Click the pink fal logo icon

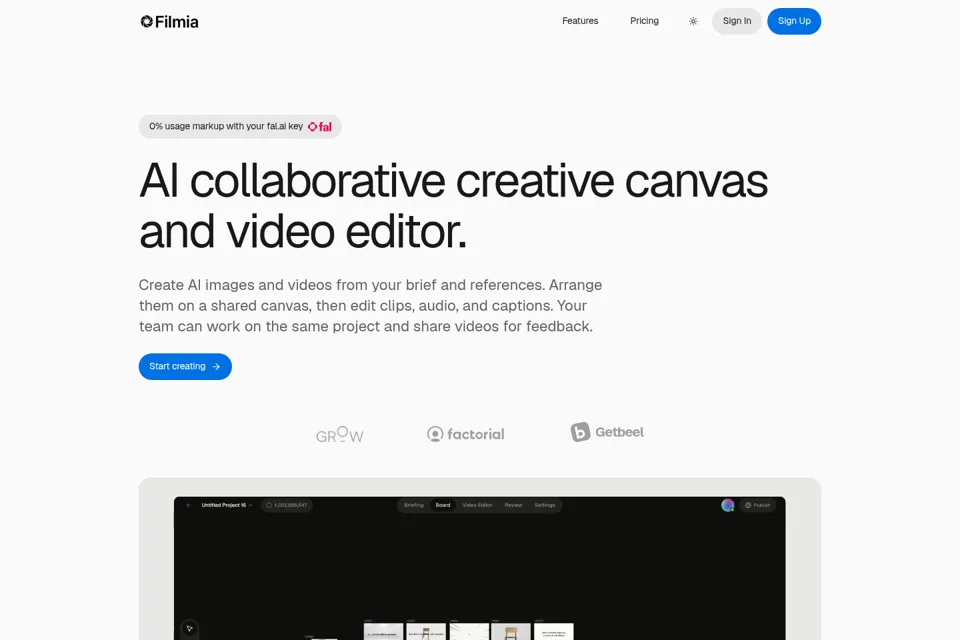point(320,127)
